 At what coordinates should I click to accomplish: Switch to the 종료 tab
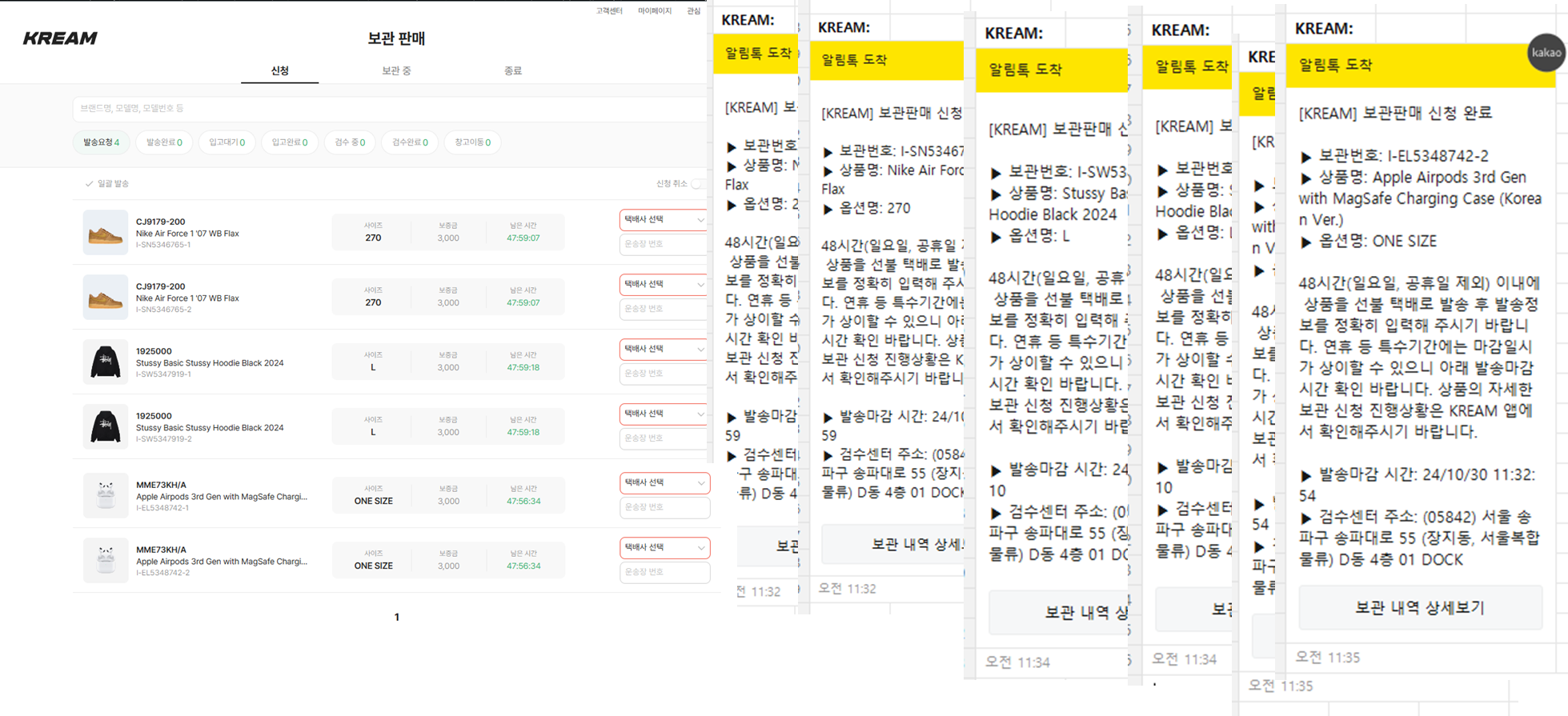(x=513, y=70)
